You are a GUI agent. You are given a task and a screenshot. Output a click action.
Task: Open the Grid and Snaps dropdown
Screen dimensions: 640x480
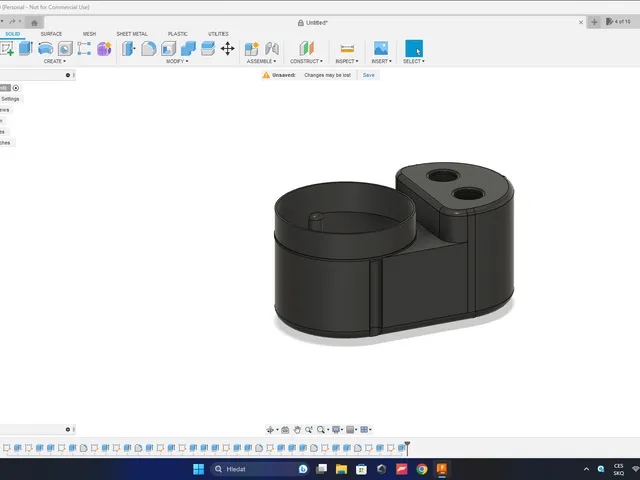tap(351, 429)
